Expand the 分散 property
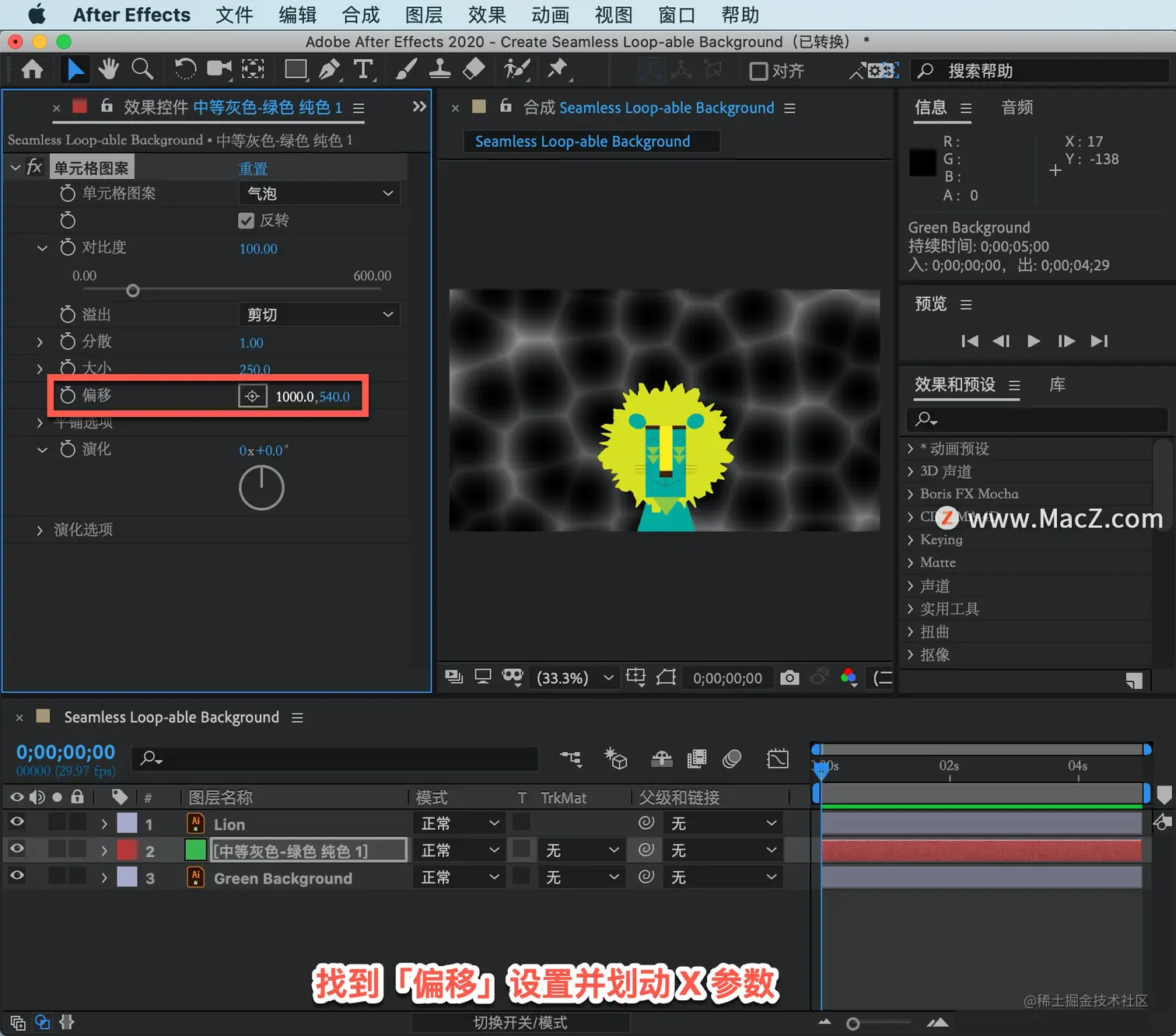The width and height of the screenshot is (1176, 1036). pyautogui.click(x=40, y=342)
